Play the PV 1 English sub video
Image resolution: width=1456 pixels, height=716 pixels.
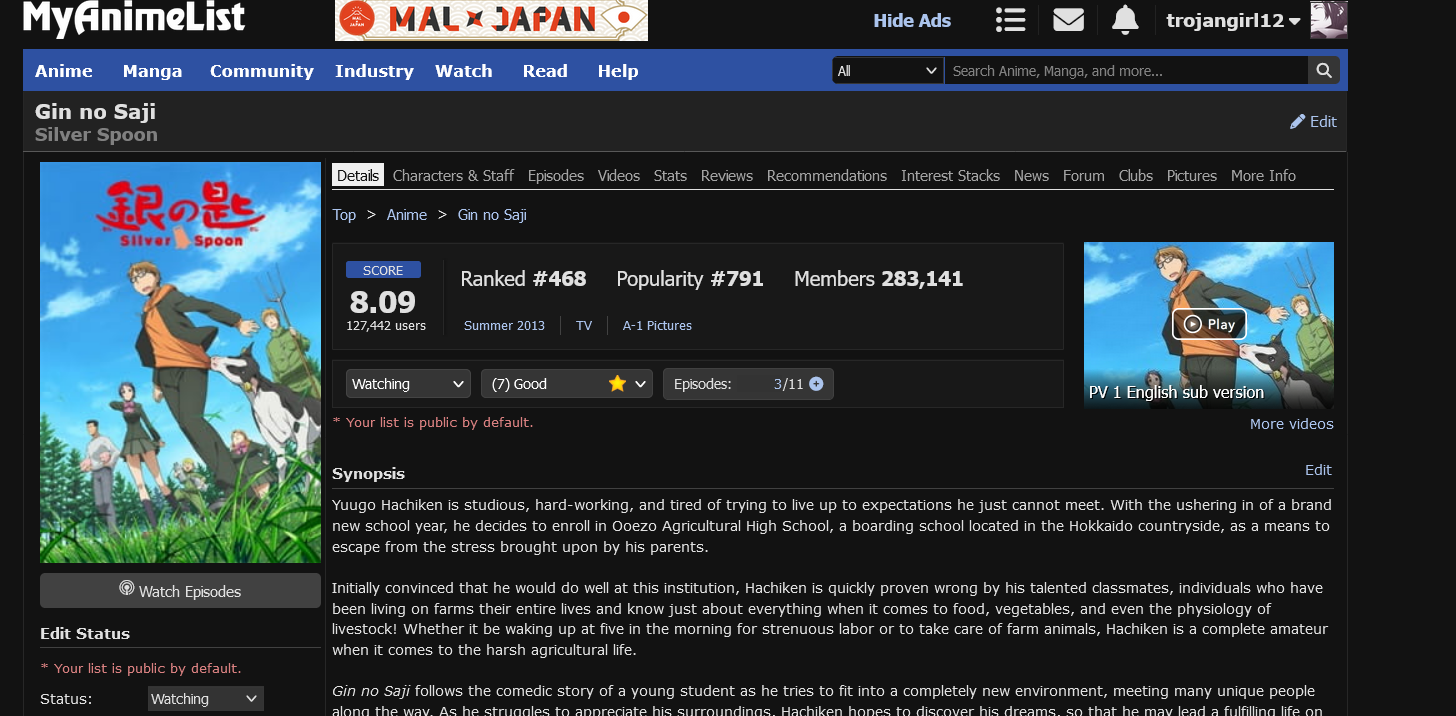1208,324
